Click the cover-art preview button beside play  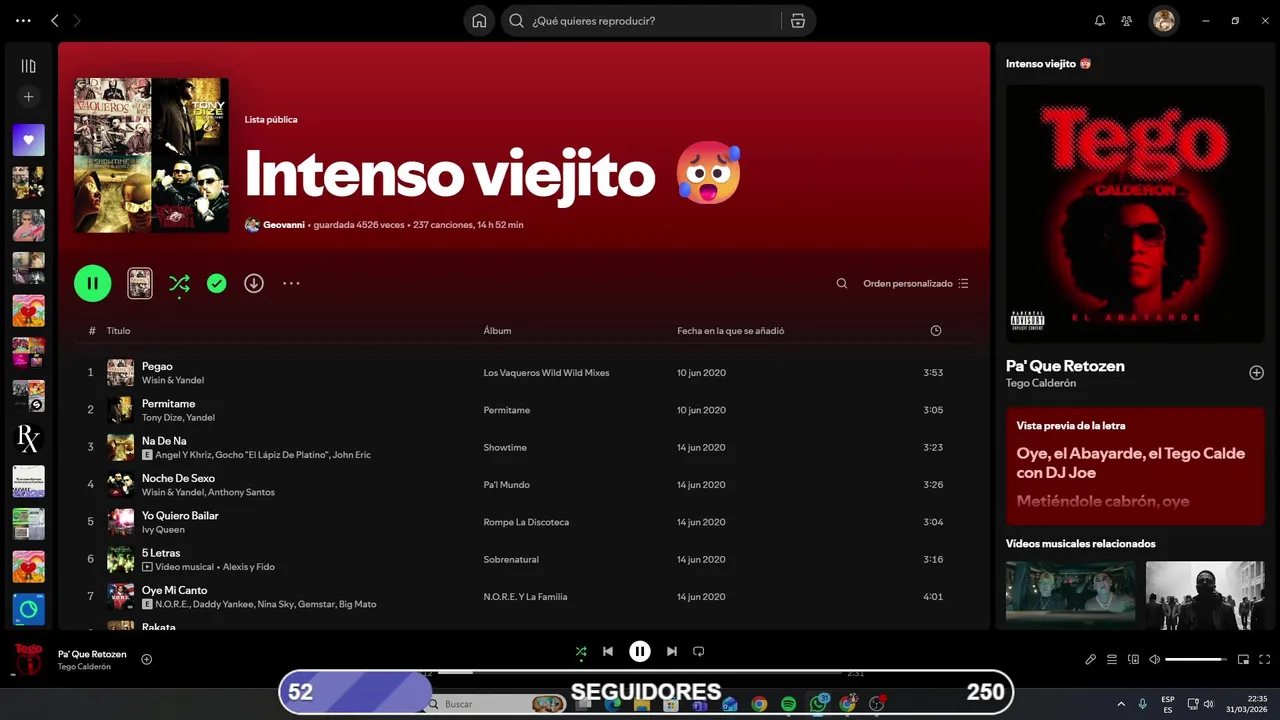tap(140, 283)
